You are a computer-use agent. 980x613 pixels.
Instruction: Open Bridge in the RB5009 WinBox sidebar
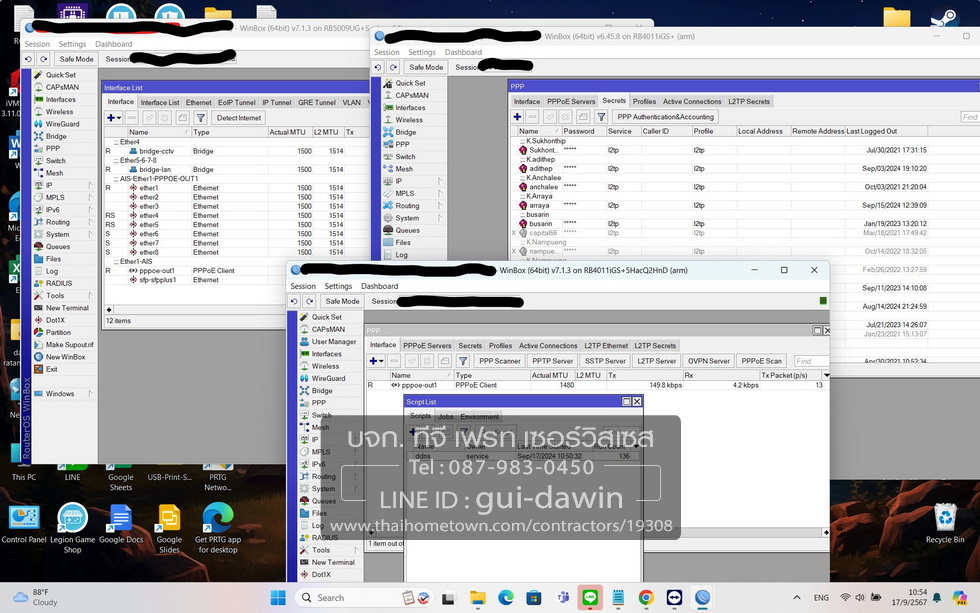[56, 136]
